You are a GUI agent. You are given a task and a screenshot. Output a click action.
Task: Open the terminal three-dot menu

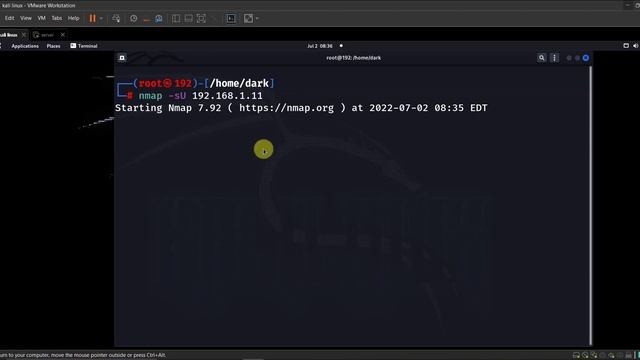point(554,58)
